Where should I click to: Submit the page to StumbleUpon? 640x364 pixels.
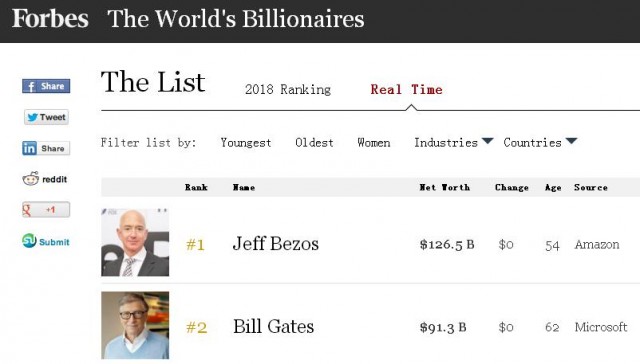pos(46,241)
